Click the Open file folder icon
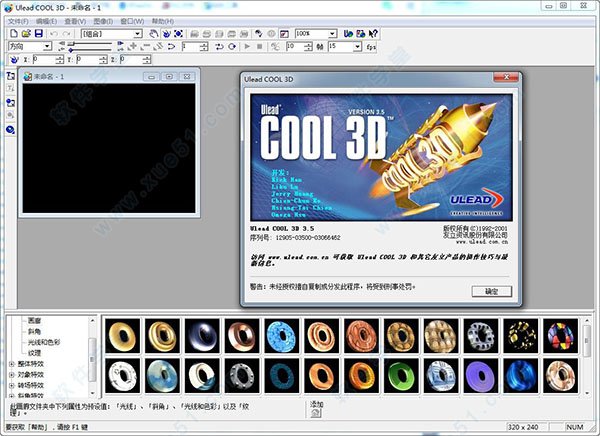This screenshot has width=600, height=436. [x=26, y=34]
